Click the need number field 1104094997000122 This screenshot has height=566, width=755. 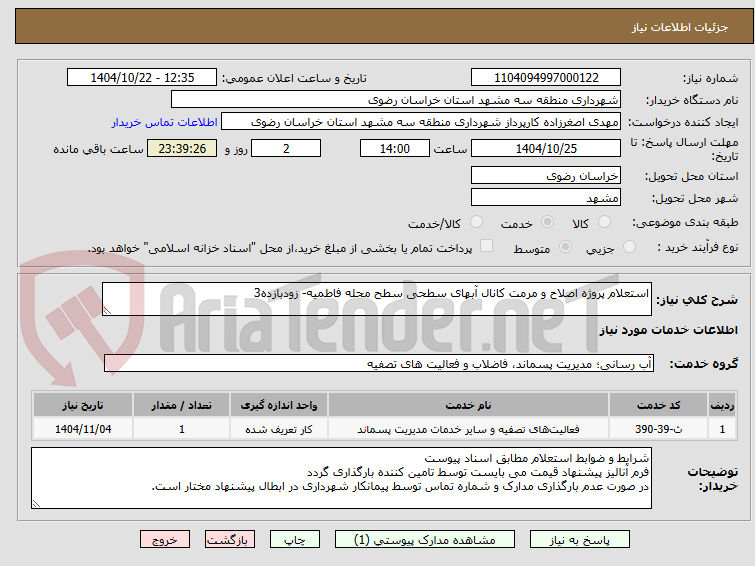[x=546, y=78]
